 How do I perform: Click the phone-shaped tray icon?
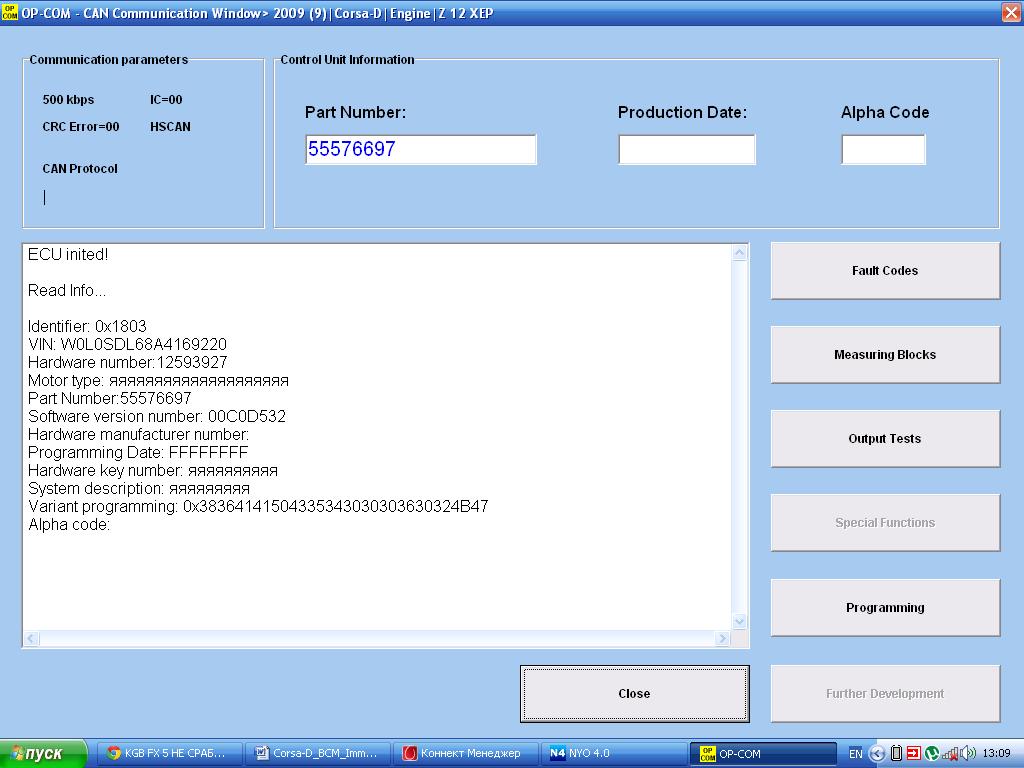[x=897, y=754]
